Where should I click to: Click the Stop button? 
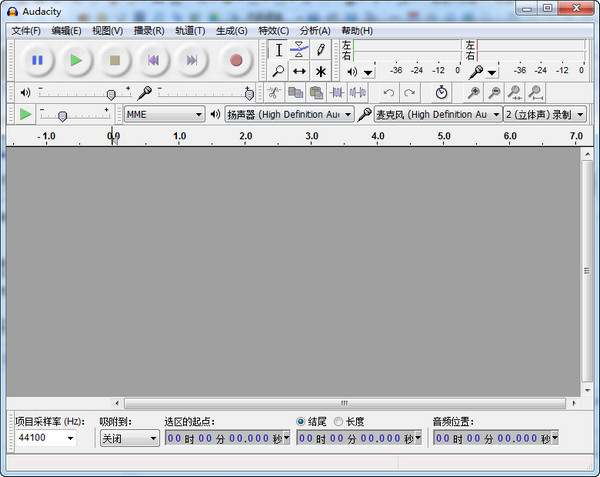[115, 60]
